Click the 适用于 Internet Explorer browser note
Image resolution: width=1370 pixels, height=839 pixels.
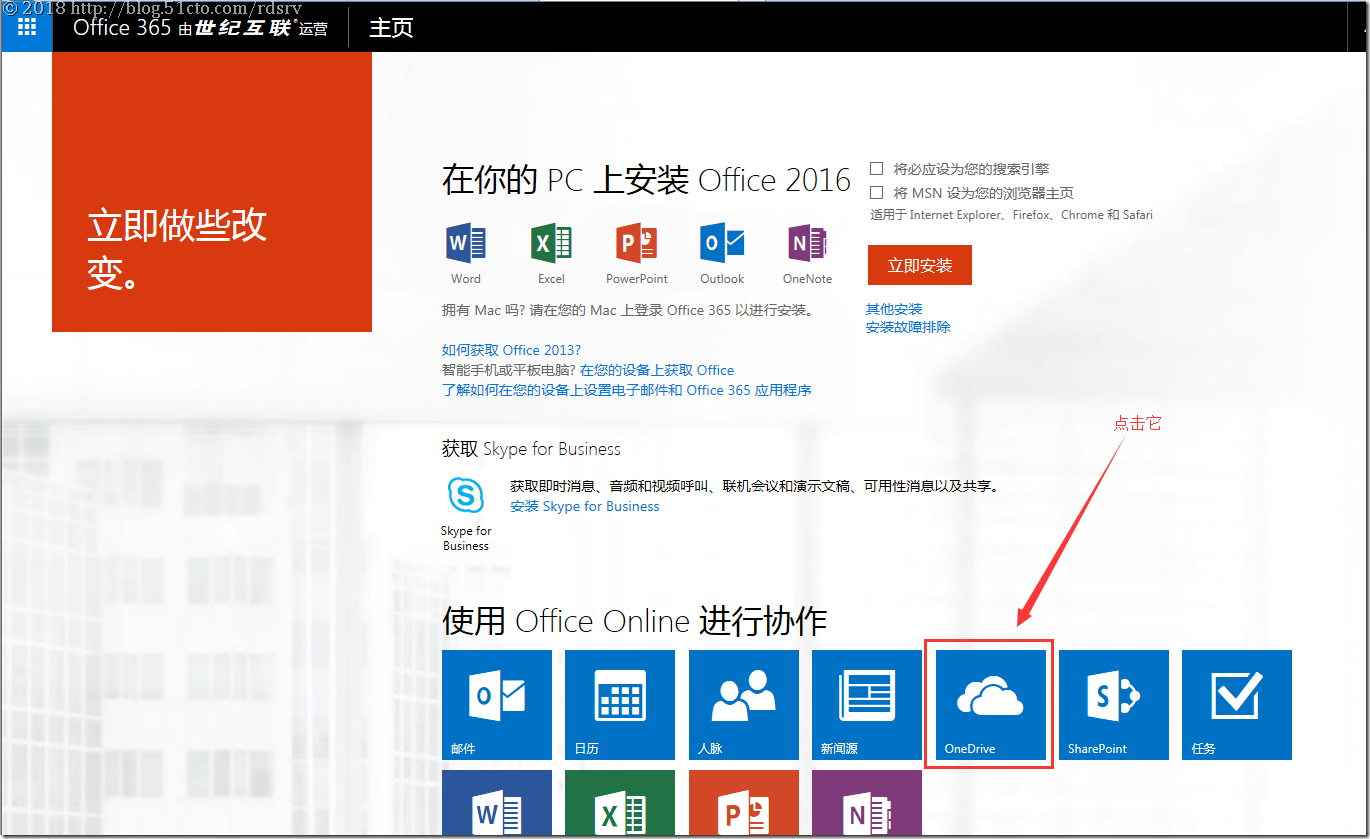click(x=1011, y=215)
